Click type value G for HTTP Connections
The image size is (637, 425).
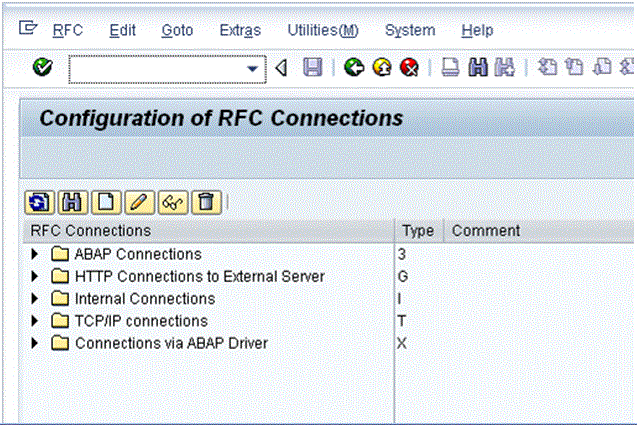click(403, 277)
